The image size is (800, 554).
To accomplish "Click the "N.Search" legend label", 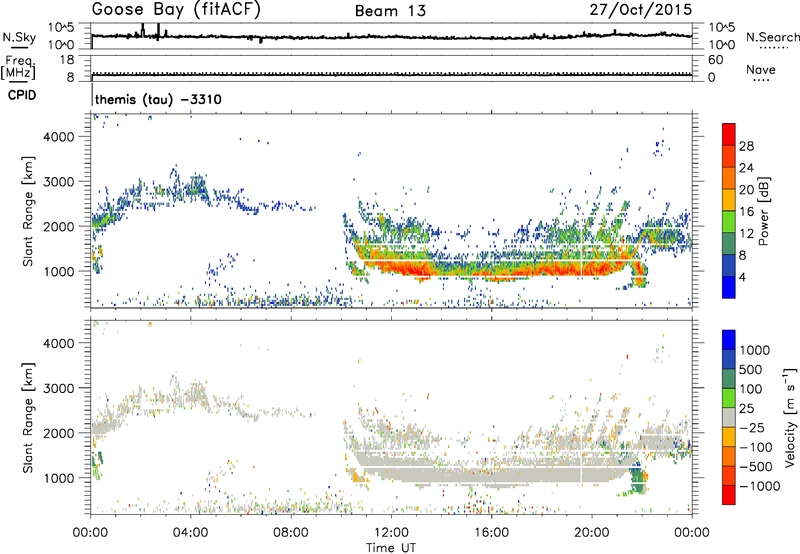I will click(x=773, y=37).
